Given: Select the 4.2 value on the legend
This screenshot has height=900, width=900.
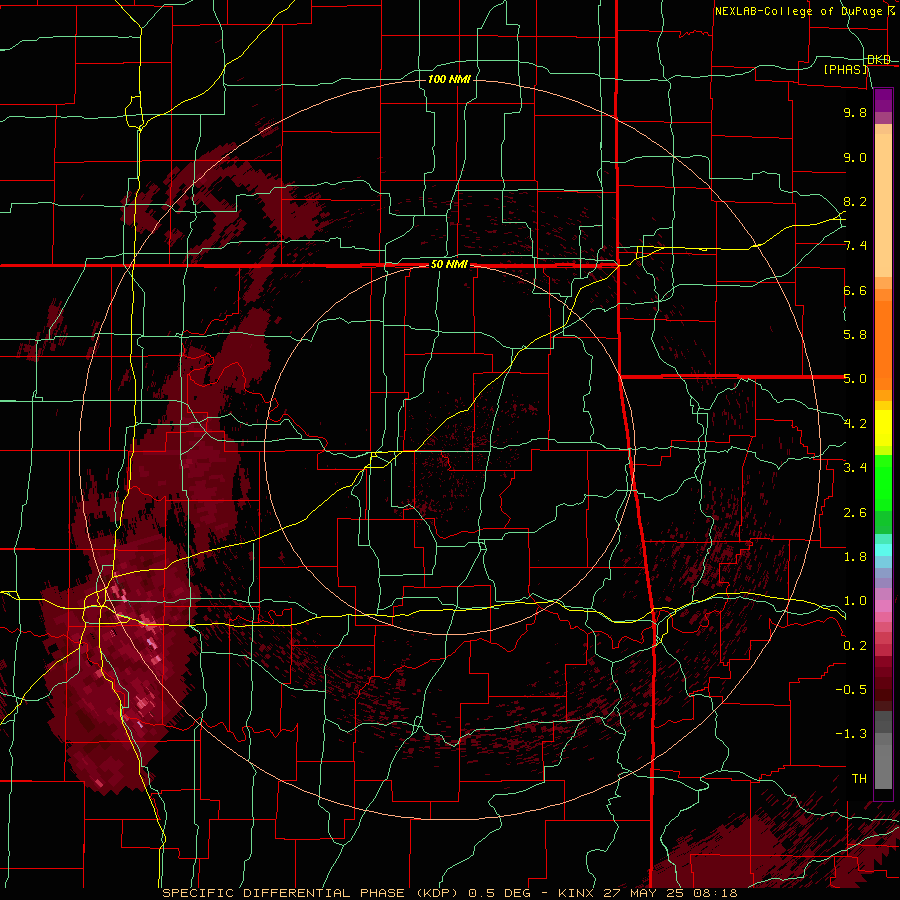Looking at the screenshot, I should coord(855,424).
